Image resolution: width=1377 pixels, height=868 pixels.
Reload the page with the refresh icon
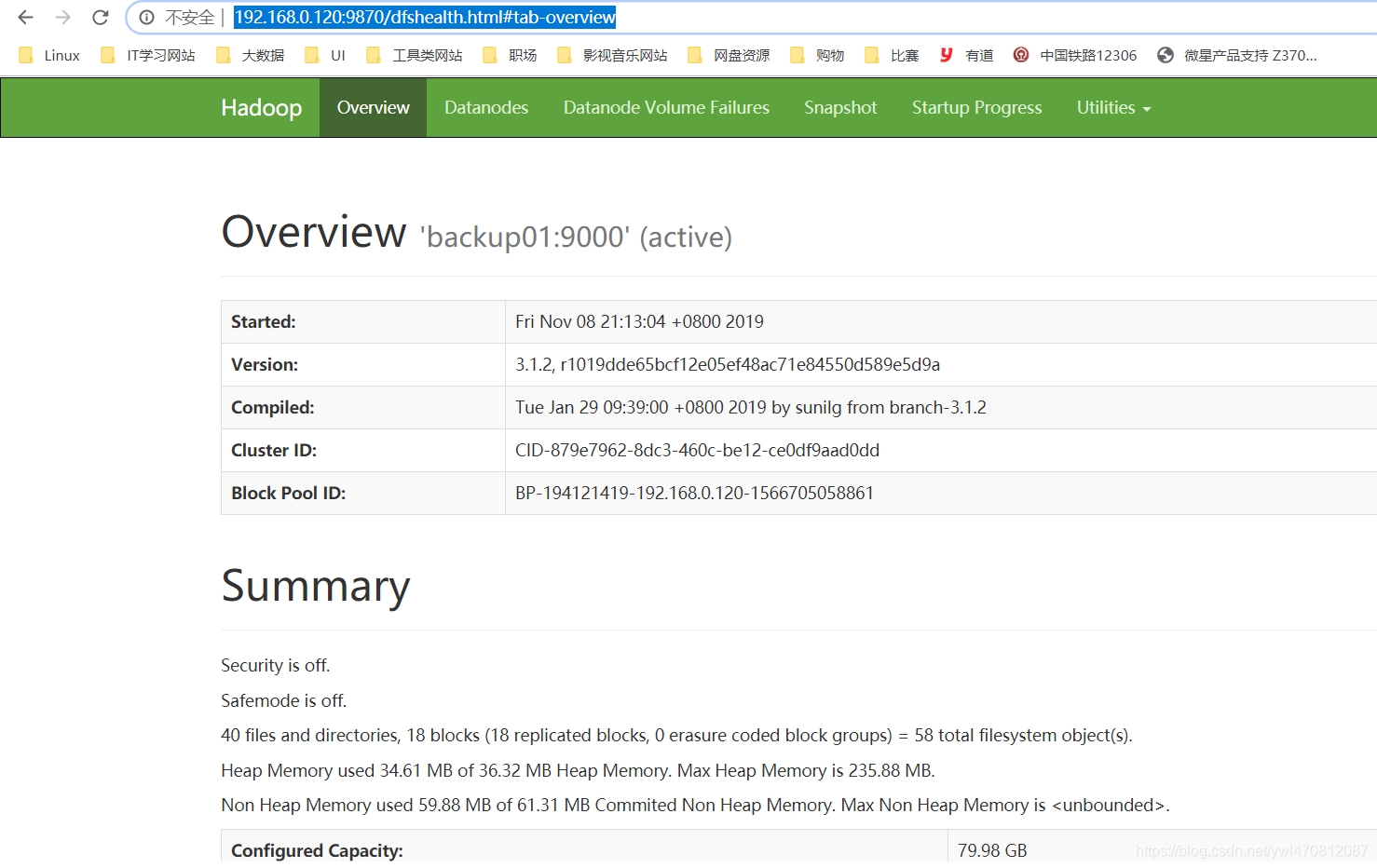(101, 17)
